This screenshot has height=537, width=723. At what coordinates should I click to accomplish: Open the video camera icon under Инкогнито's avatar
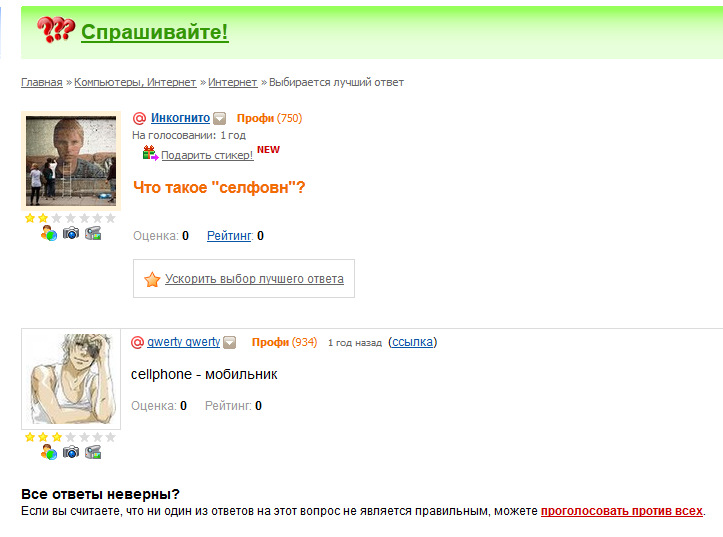click(x=93, y=233)
